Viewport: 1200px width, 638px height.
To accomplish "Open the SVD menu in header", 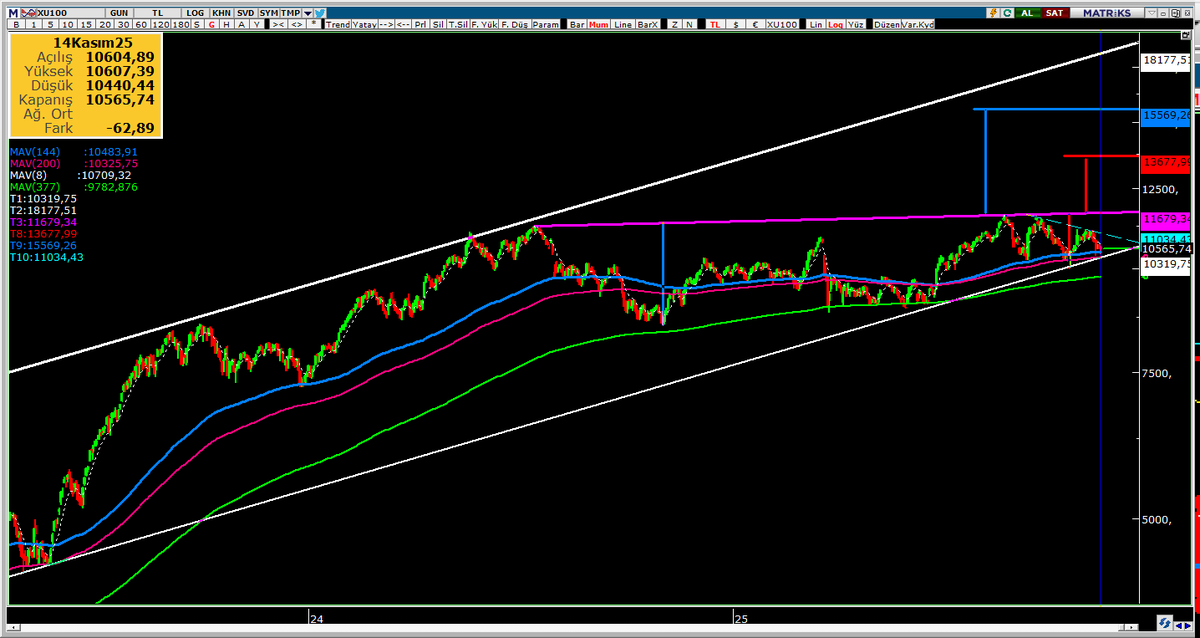I will coord(245,12).
